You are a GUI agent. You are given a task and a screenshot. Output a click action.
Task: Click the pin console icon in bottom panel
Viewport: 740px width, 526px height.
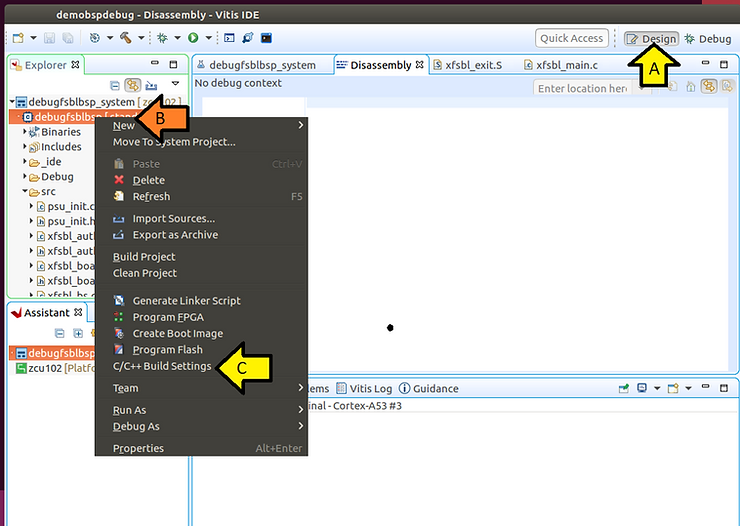tap(624, 388)
